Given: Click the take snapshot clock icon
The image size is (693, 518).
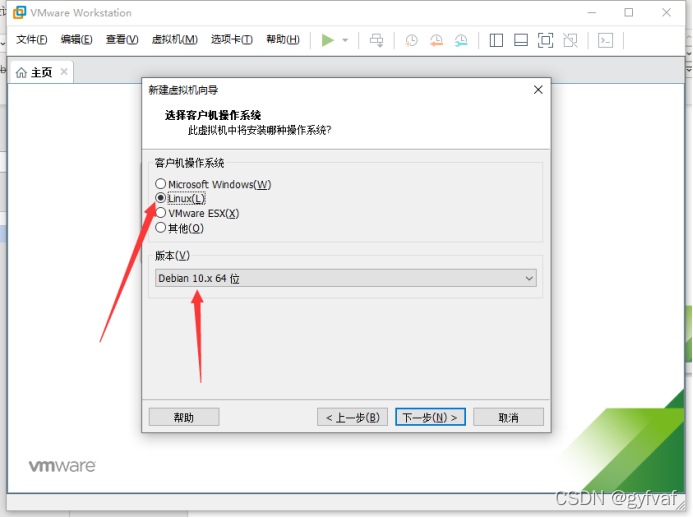Looking at the screenshot, I should tap(411, 40).
